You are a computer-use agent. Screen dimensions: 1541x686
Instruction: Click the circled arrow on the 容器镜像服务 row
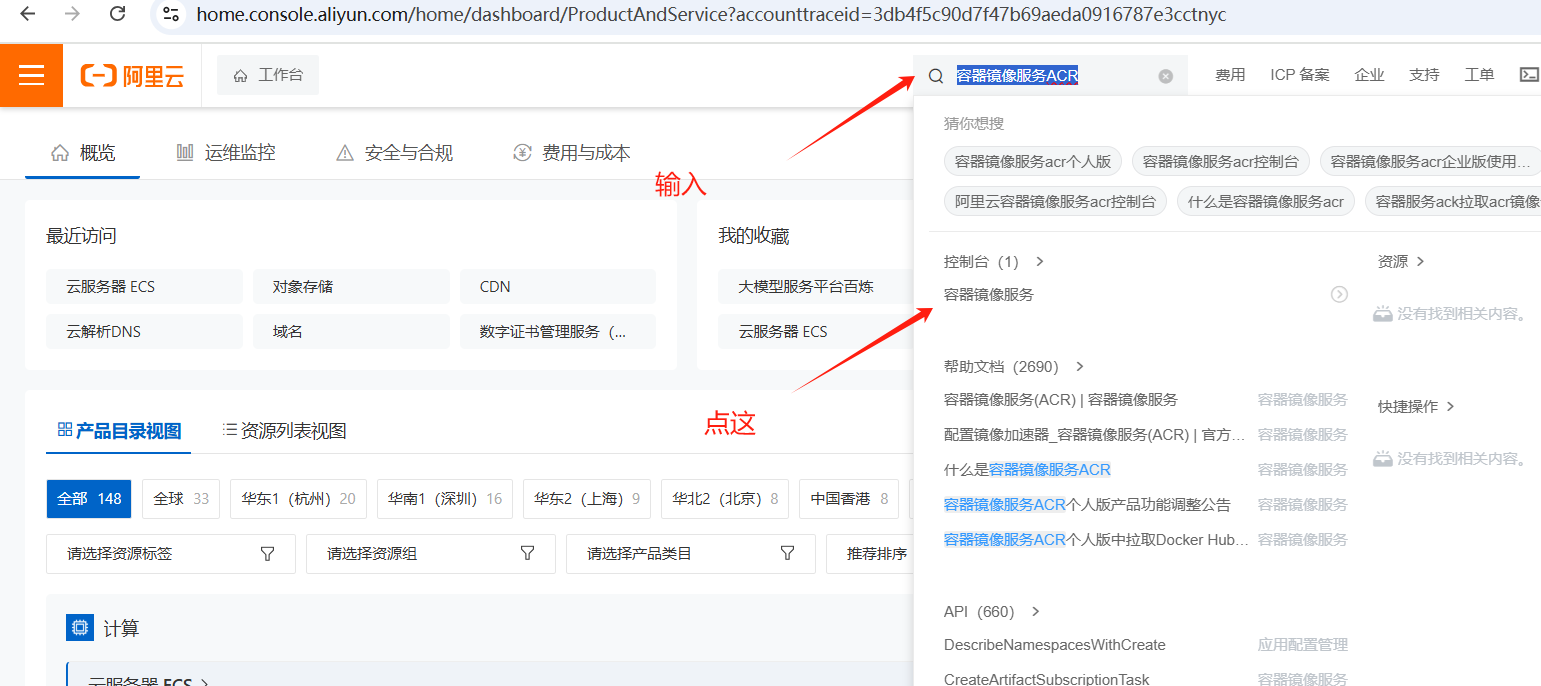(x=1339, y=294)
